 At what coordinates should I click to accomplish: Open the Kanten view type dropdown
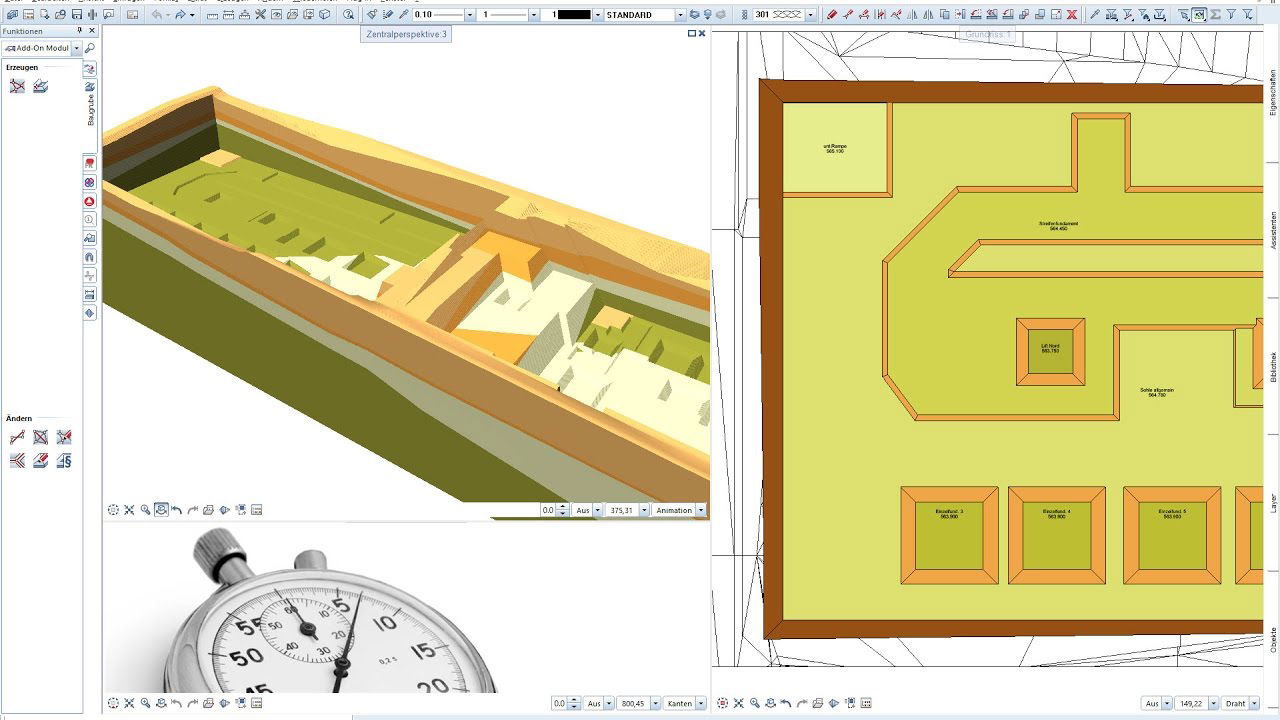[701, 703]
